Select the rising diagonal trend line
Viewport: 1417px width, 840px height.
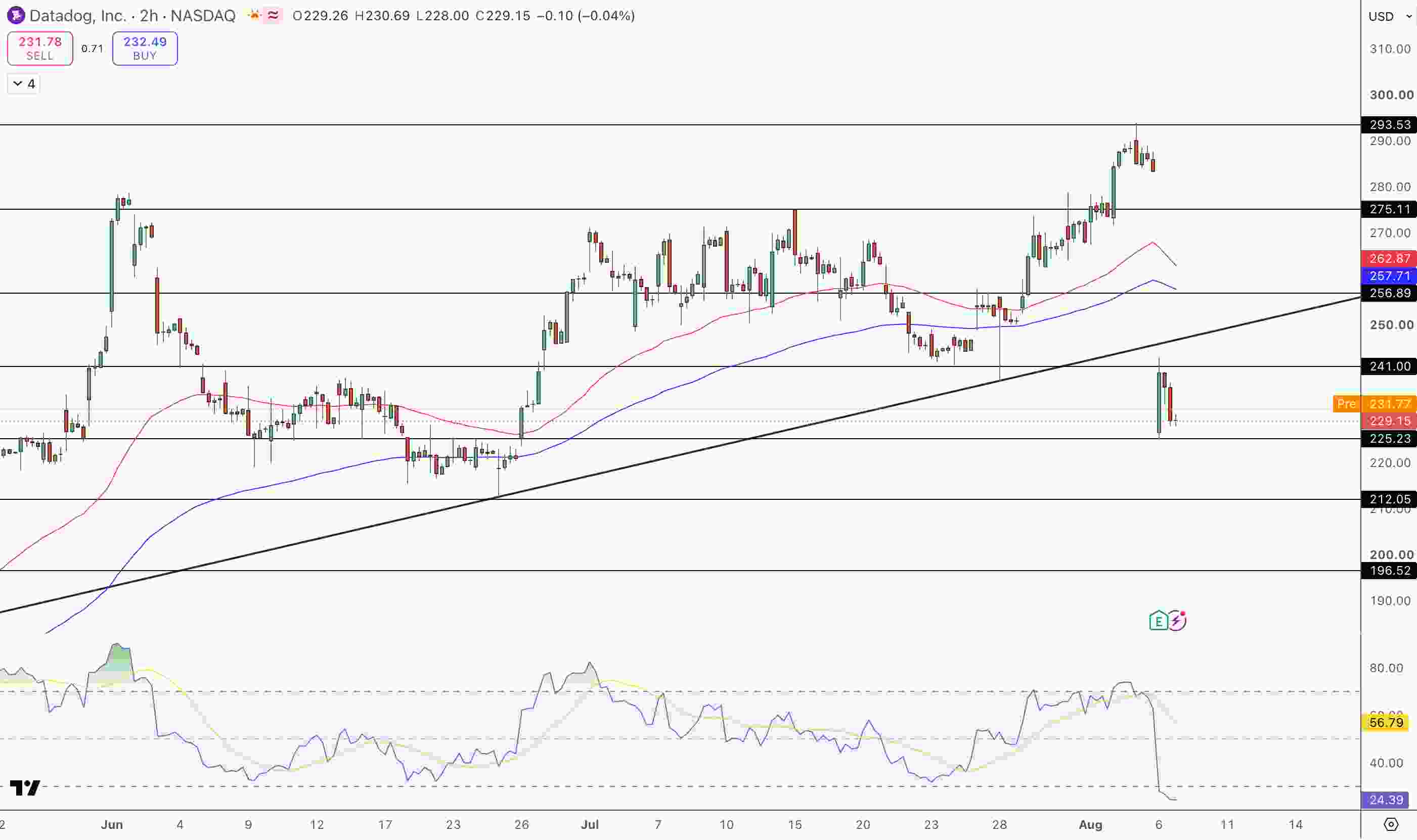(x=680, y=454)
